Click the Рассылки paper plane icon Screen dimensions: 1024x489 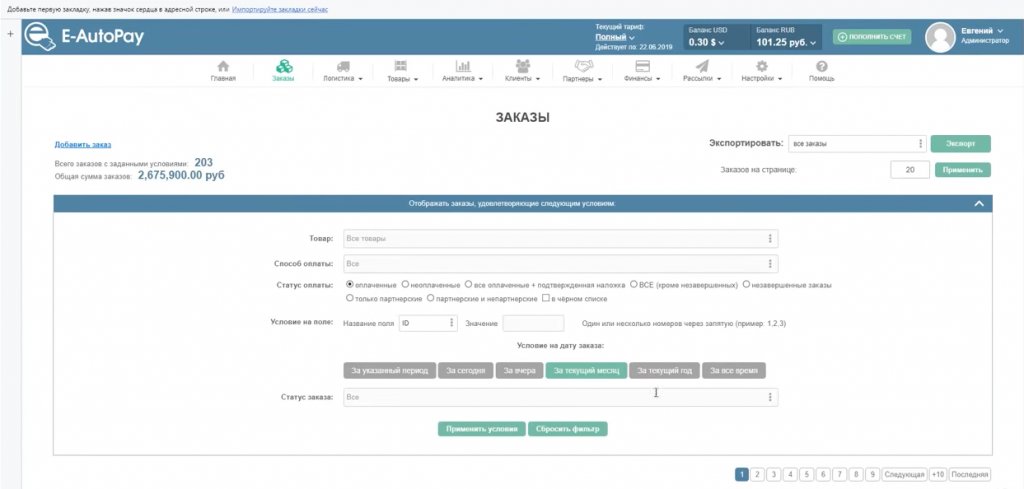[x=702, y=67]
